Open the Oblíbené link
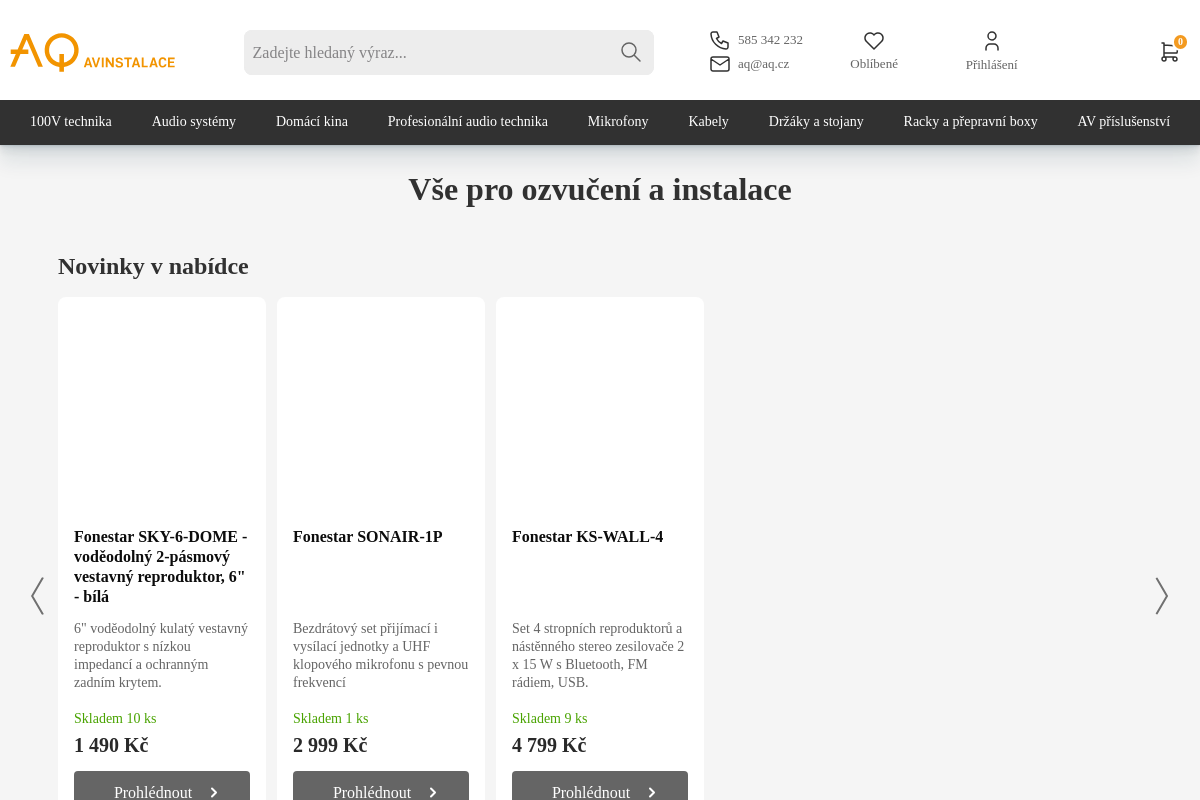 (874, 64)
